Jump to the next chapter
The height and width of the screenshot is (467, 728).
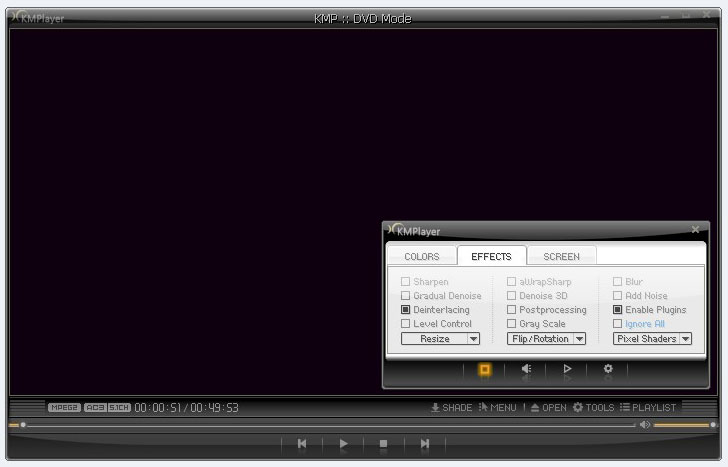425,444
